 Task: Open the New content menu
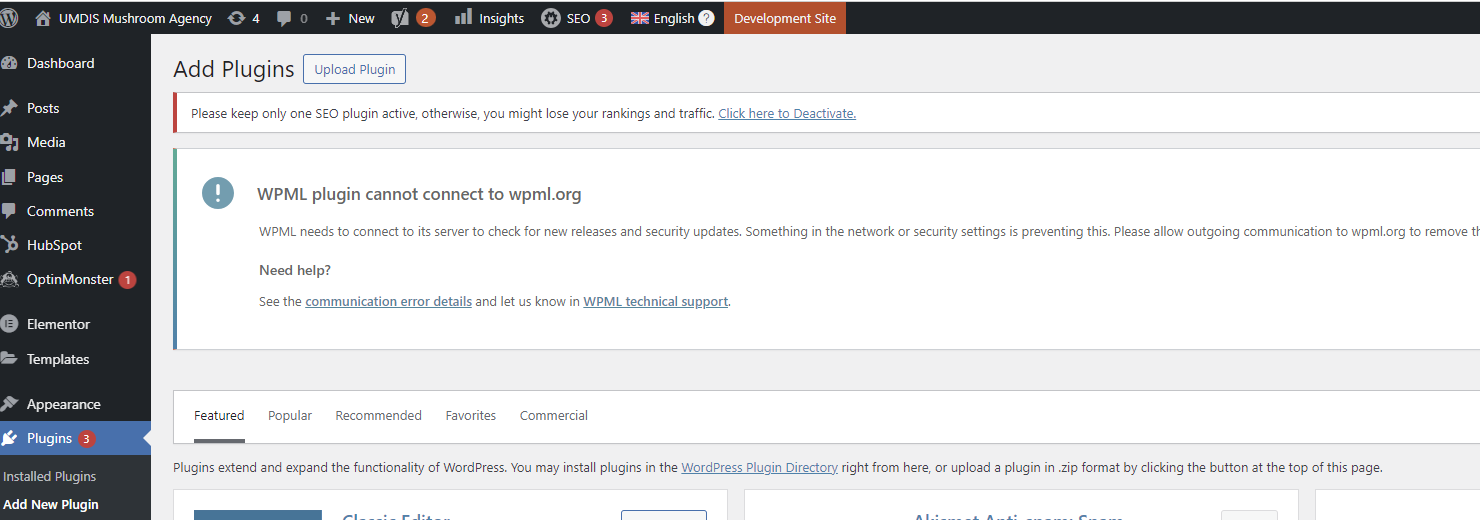pos(350,18)
